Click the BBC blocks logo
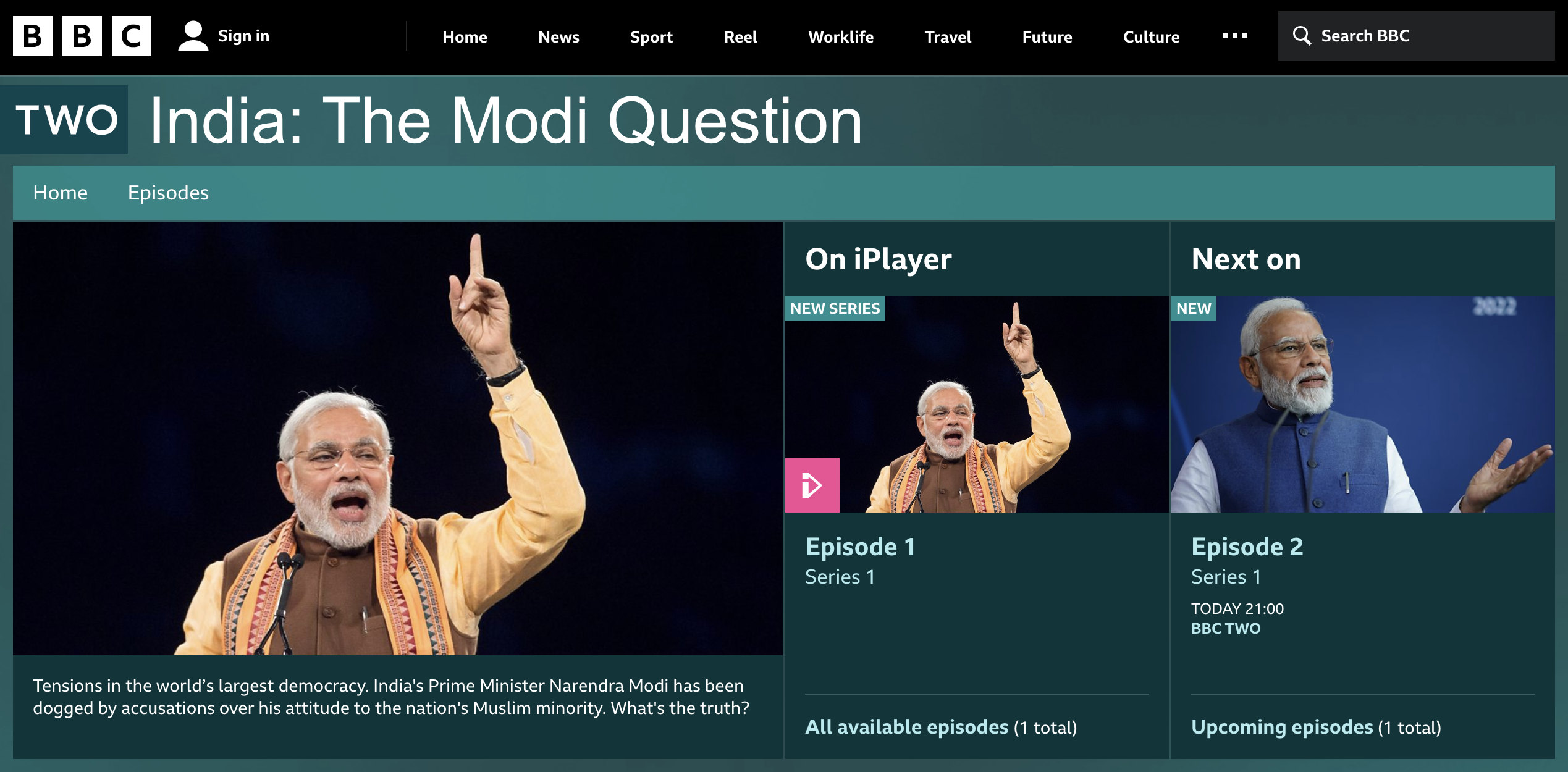This screenshot has height=772, width=1568. coord(82,36)
